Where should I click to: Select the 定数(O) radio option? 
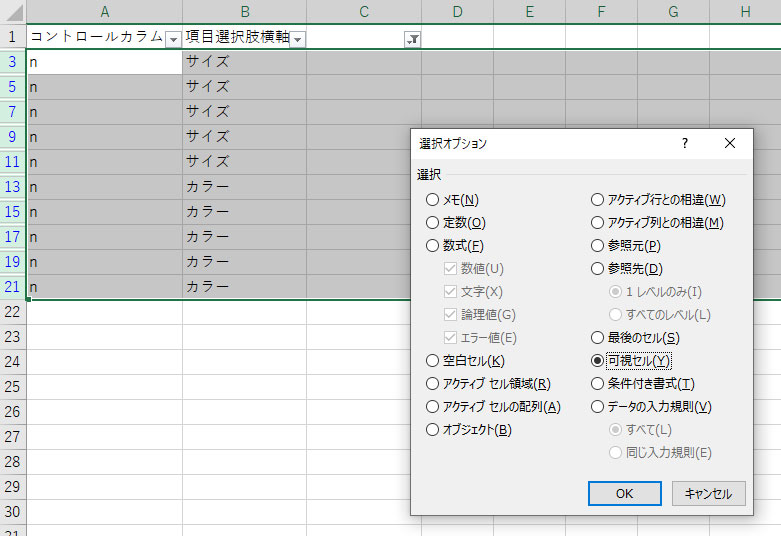click(432, 223)
